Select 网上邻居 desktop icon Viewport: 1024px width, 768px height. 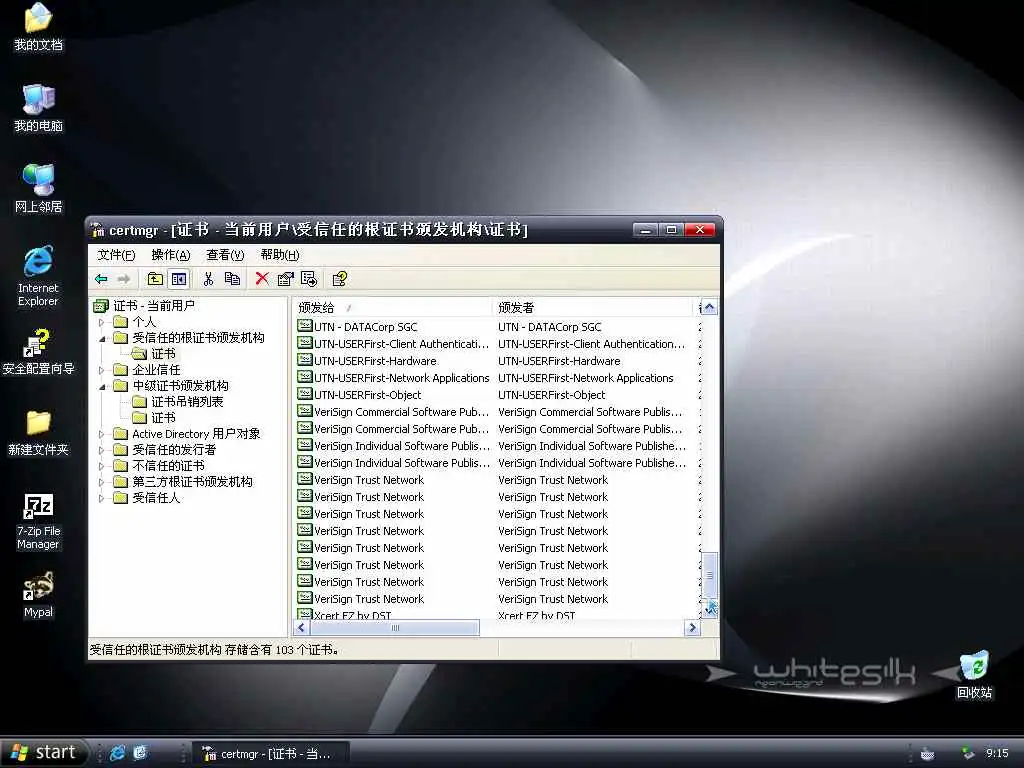click(39, 189)
